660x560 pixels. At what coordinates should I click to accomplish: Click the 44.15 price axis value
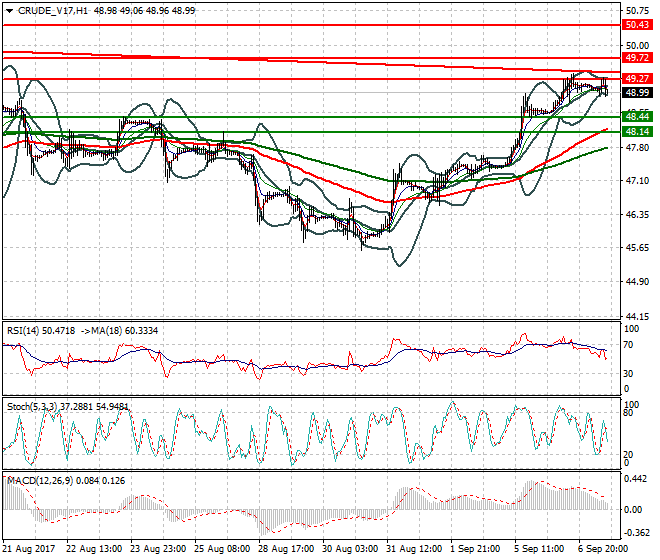coord(637,316)
